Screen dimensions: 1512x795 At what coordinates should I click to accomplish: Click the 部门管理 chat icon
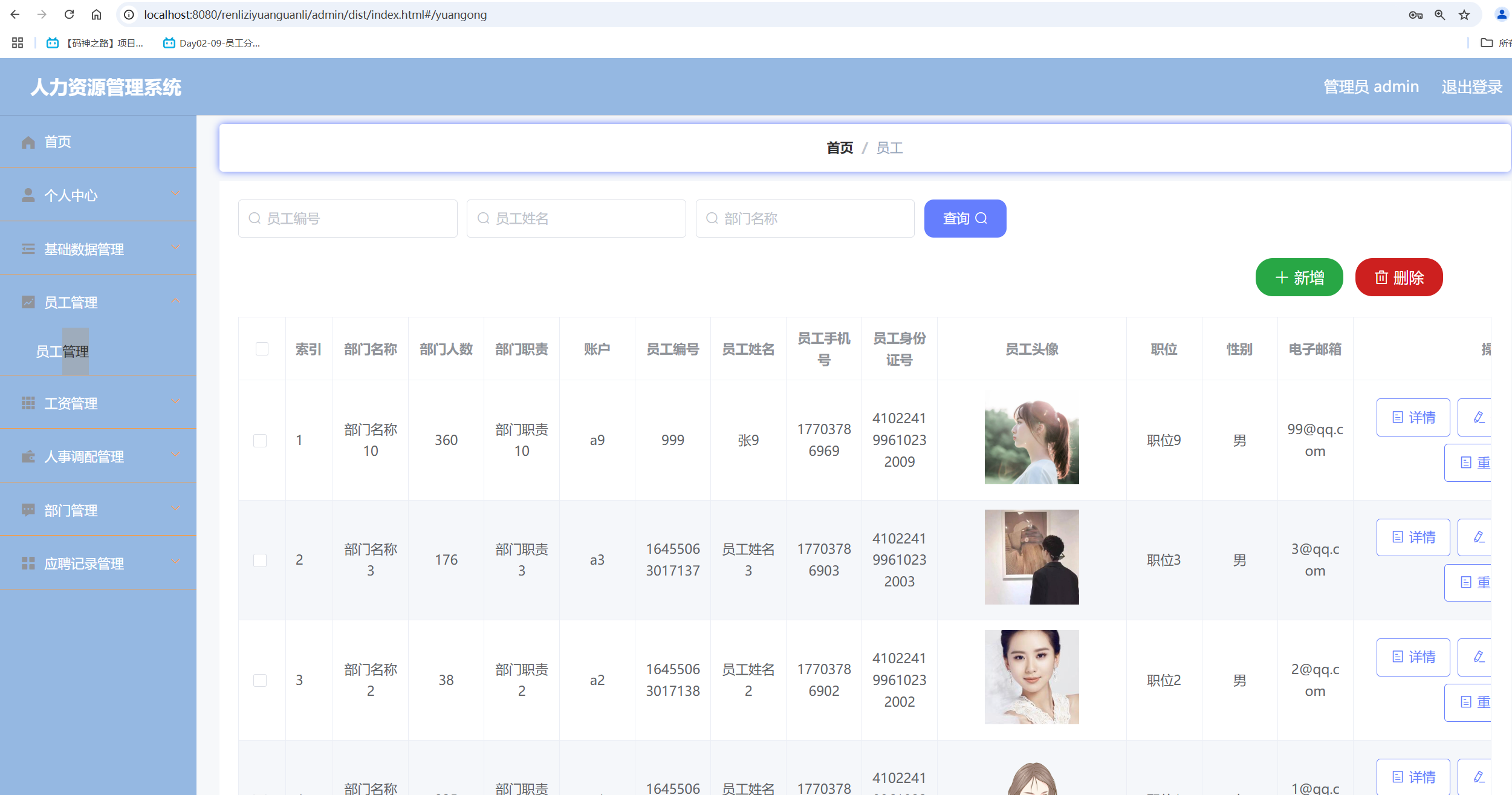(x=28, y=510)
